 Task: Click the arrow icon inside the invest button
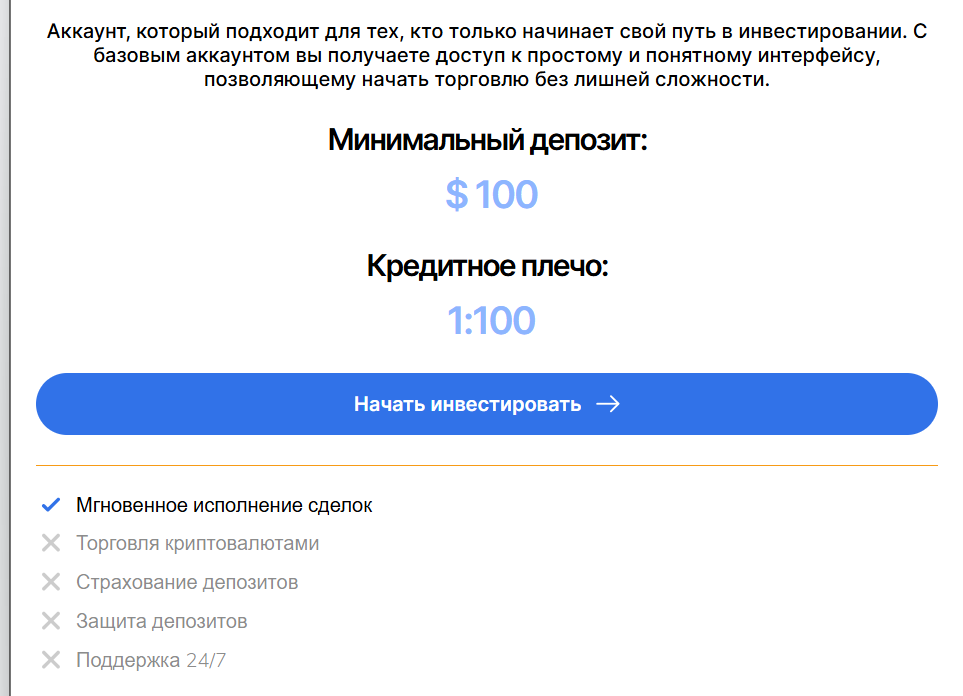[607, 404]
